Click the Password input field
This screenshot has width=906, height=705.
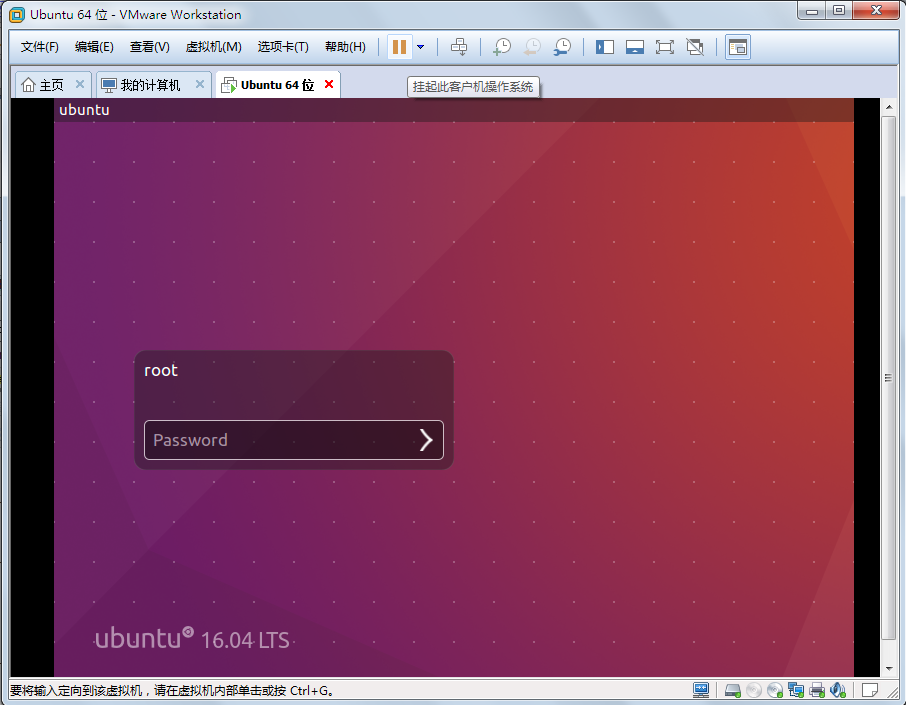[x=294, y=440]
